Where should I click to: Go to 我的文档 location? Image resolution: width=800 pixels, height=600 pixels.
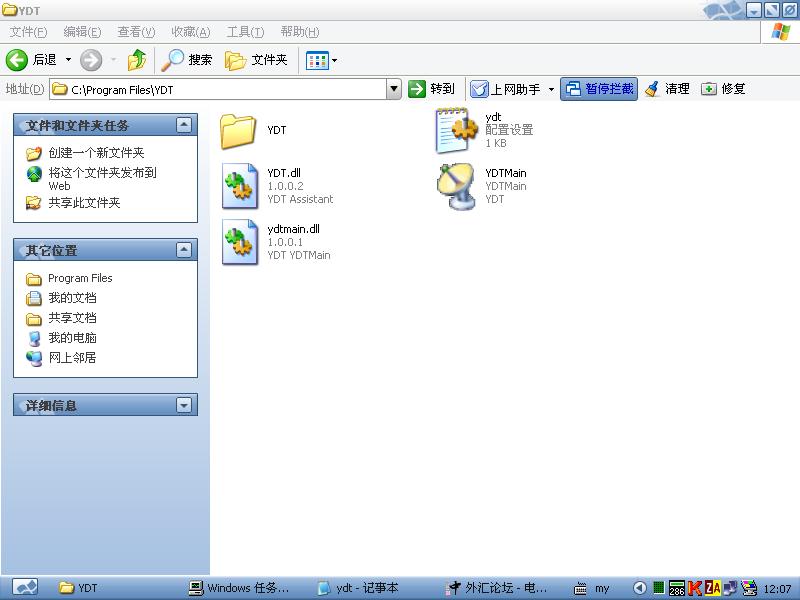(x=72, y=298)
